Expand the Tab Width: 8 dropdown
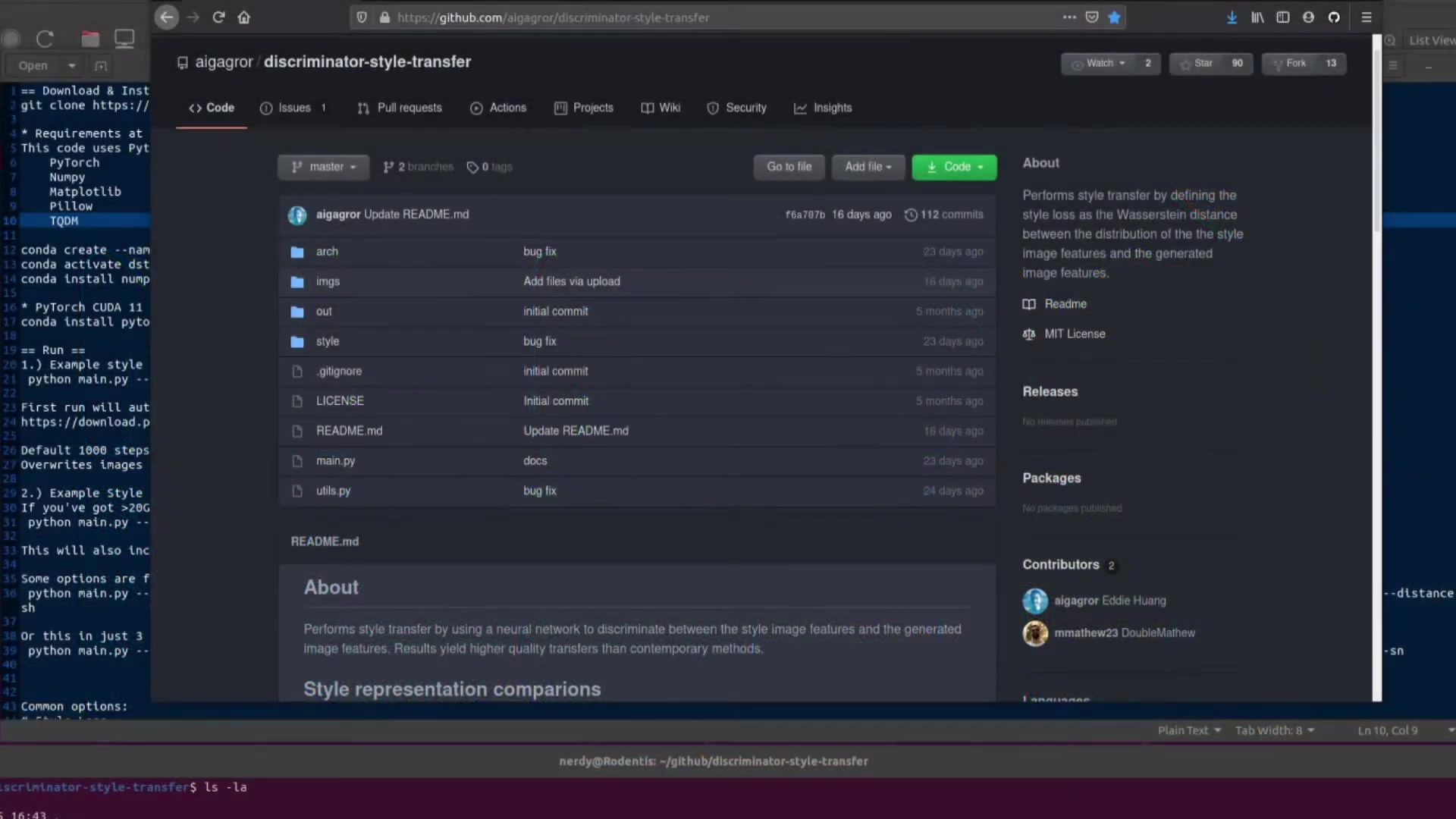1456x819 pixels. (x=1274, y=730)
